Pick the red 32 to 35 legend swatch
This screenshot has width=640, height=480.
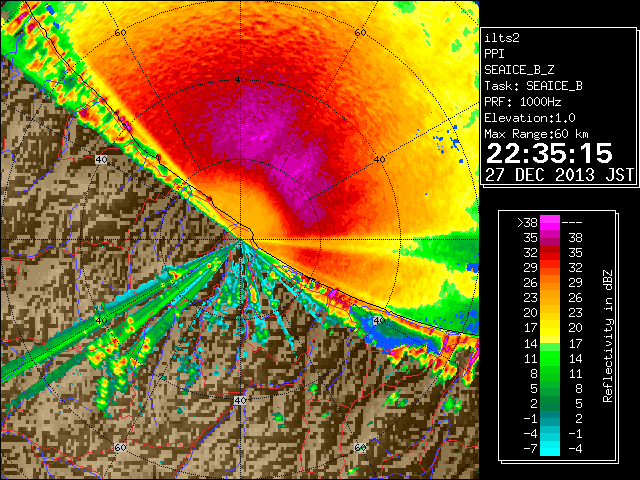tap(550, 253)
